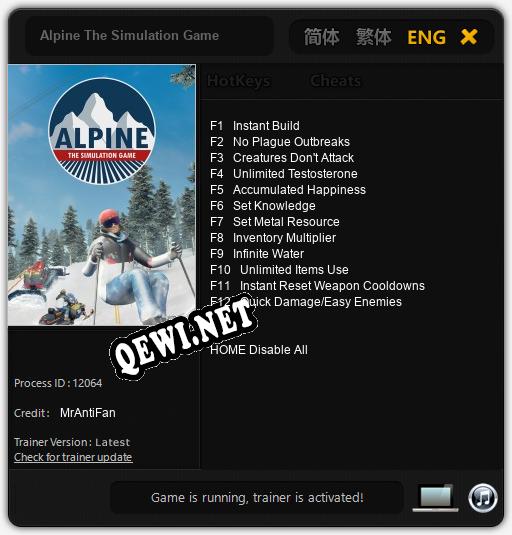Switch language to Traditional Chinese 繁体

coord(374,37)
